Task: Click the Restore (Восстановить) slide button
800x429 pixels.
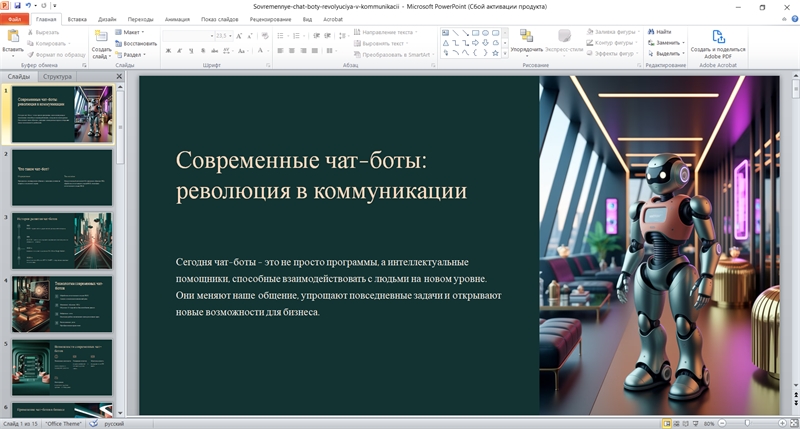Action: pos(136,43)
